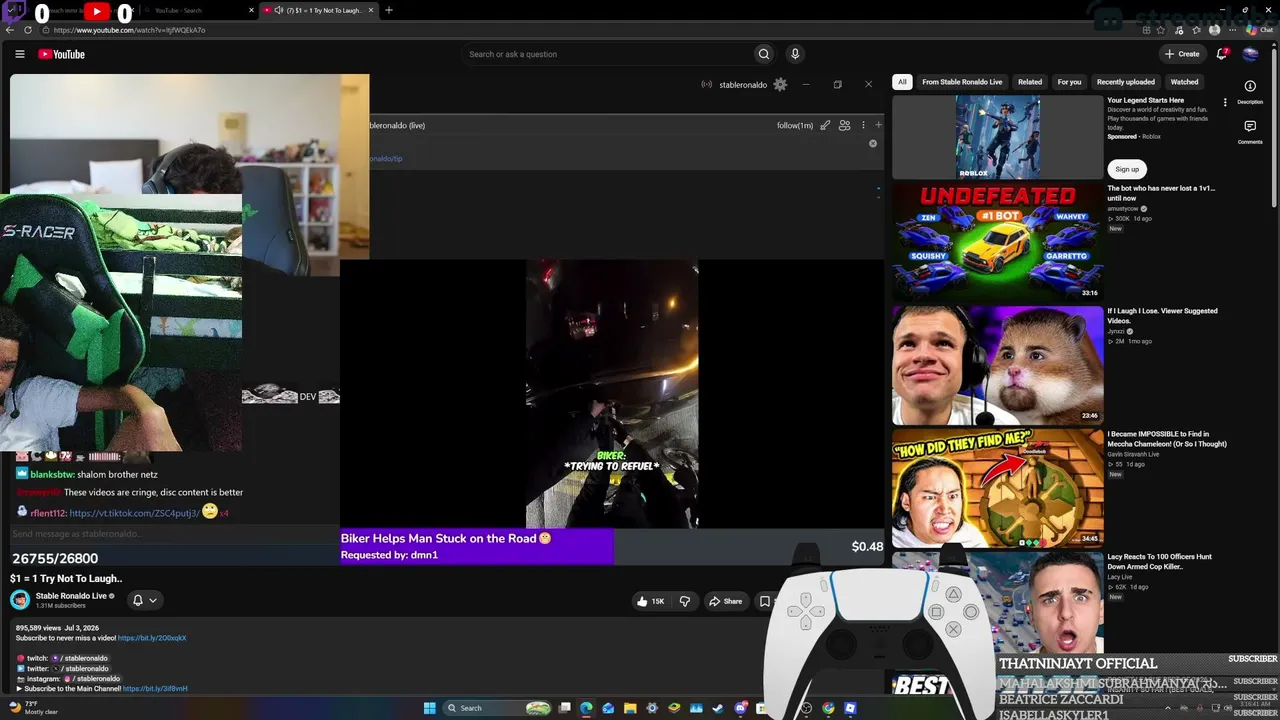
Task: Go to YouTube home via logo
Action: click(62, 54)
